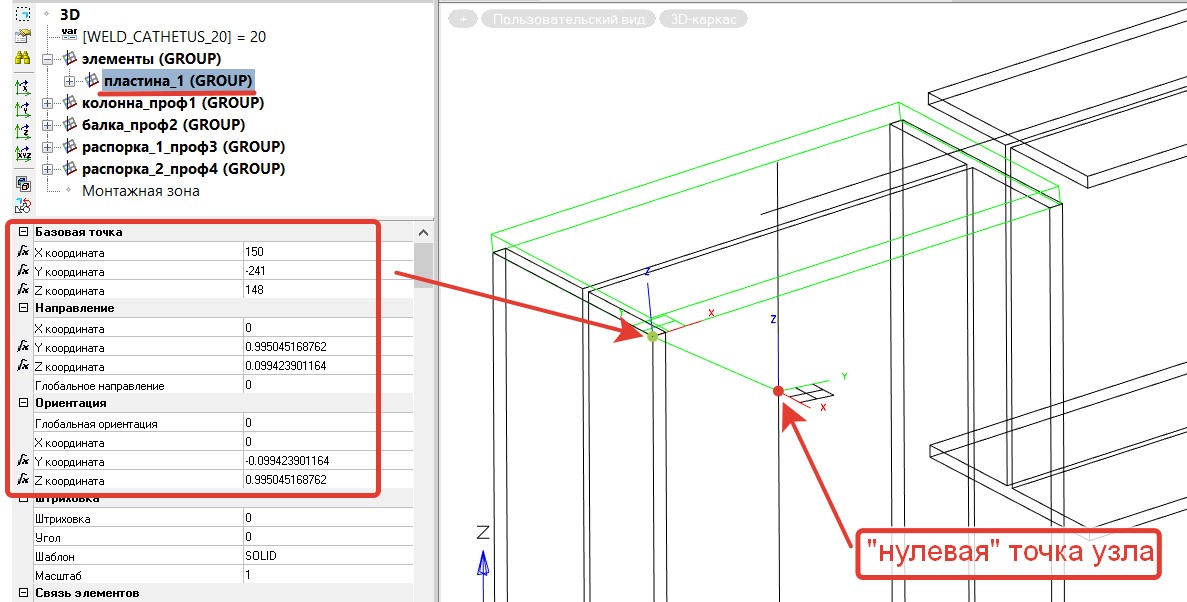The width and height of the screenshot is (1187, 602).
Task: Collapse the Базовая точка property section
Action: (23, 232)
